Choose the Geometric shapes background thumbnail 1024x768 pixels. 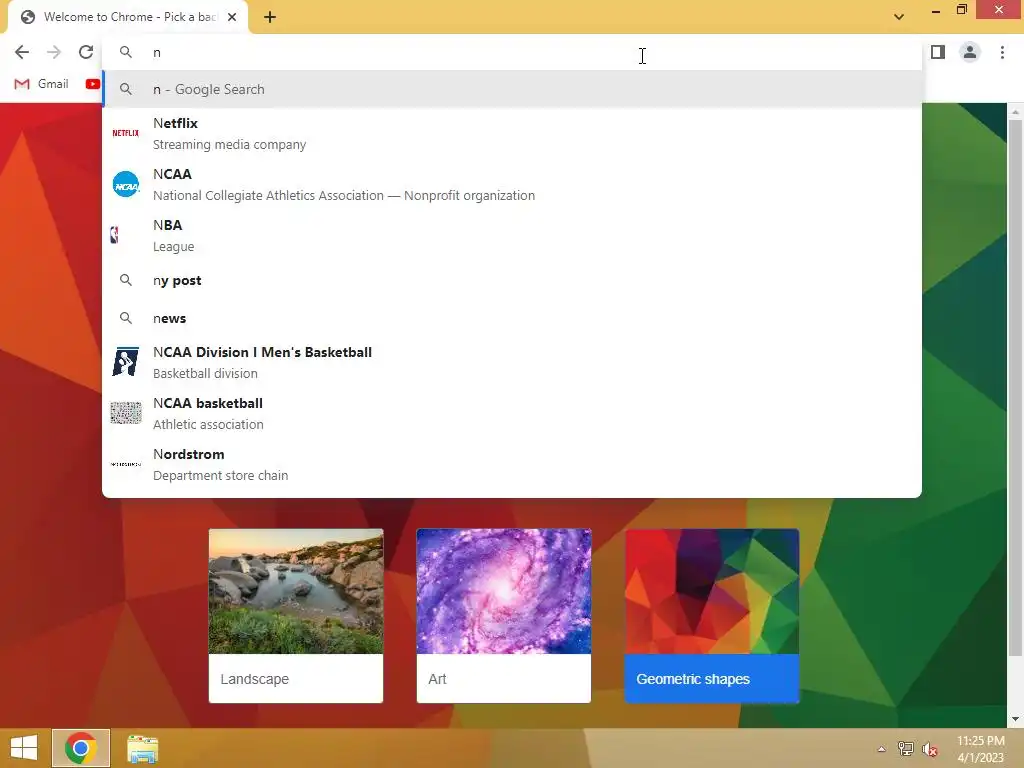[x=712, y=592]
